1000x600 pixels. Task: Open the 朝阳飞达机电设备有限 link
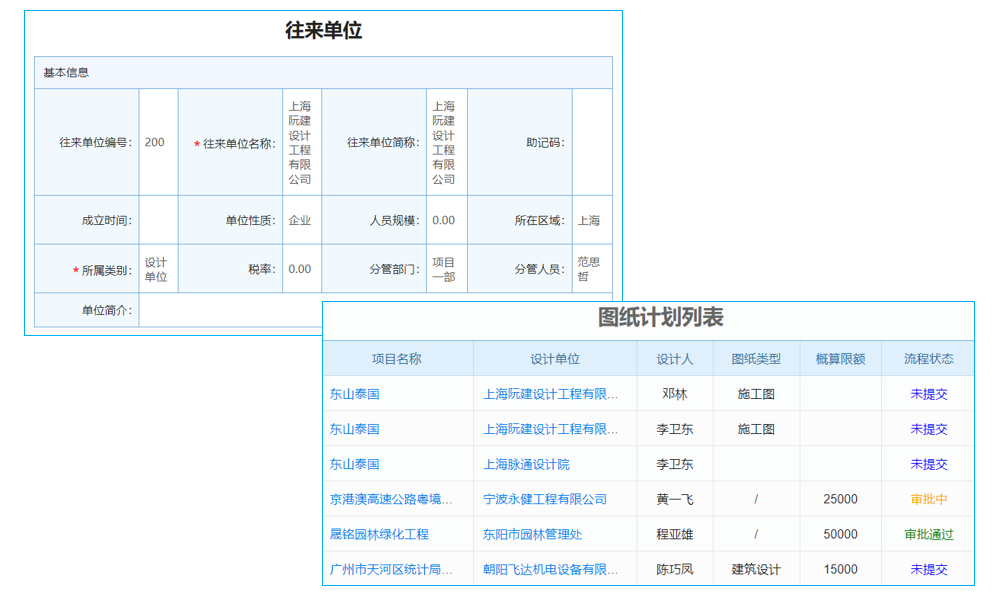pos(550,568)
